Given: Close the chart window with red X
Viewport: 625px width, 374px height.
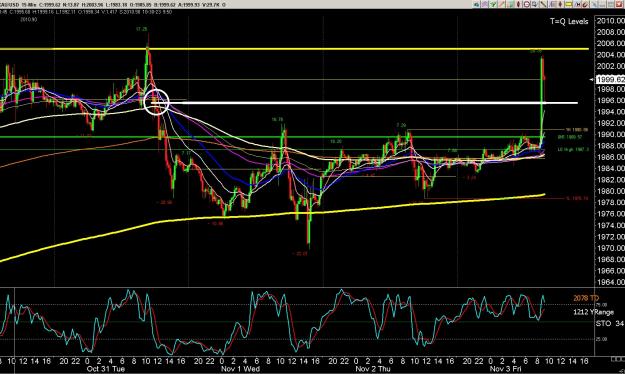Looking at the screenshot, I should click(x=619, y=4).
